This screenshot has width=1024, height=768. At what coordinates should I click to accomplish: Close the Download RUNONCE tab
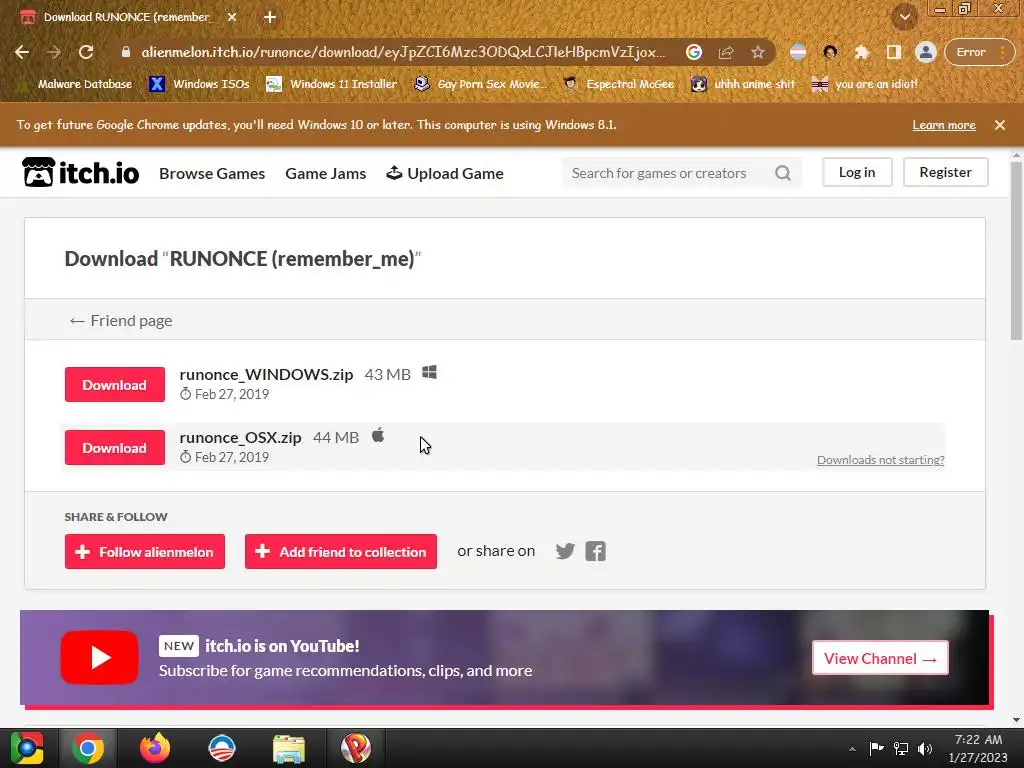click(x=232, y=17)
